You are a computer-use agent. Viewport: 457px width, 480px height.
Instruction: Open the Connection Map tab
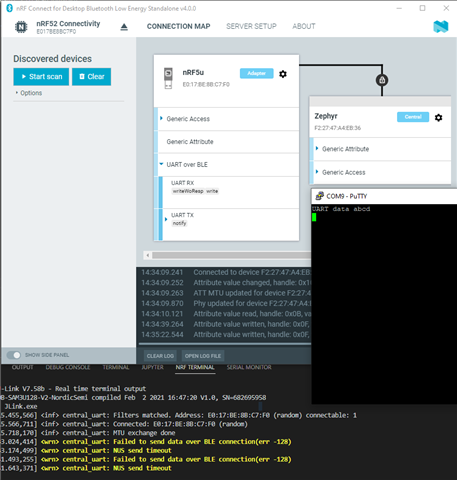[x=179, y=26]
